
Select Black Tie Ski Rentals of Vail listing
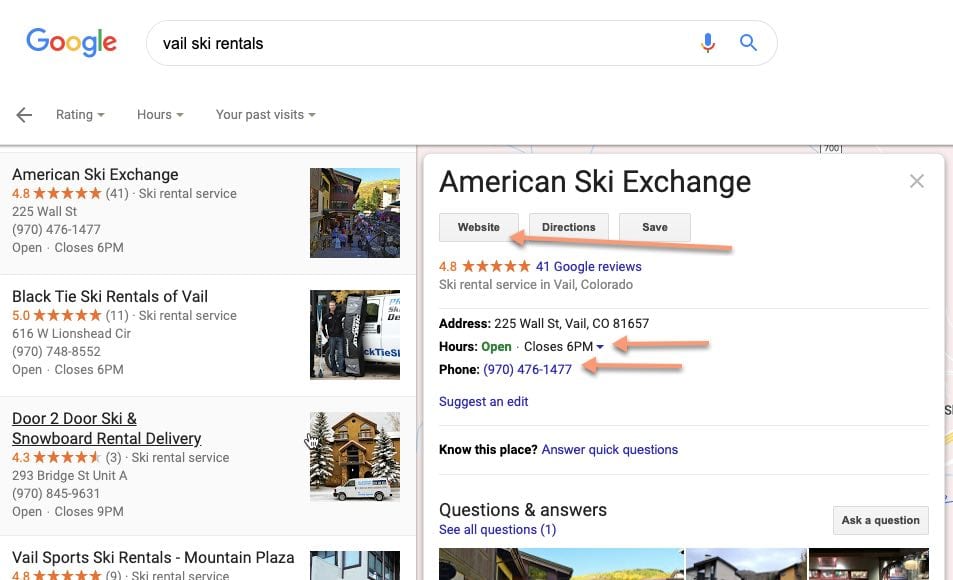(x=110, y=297)
